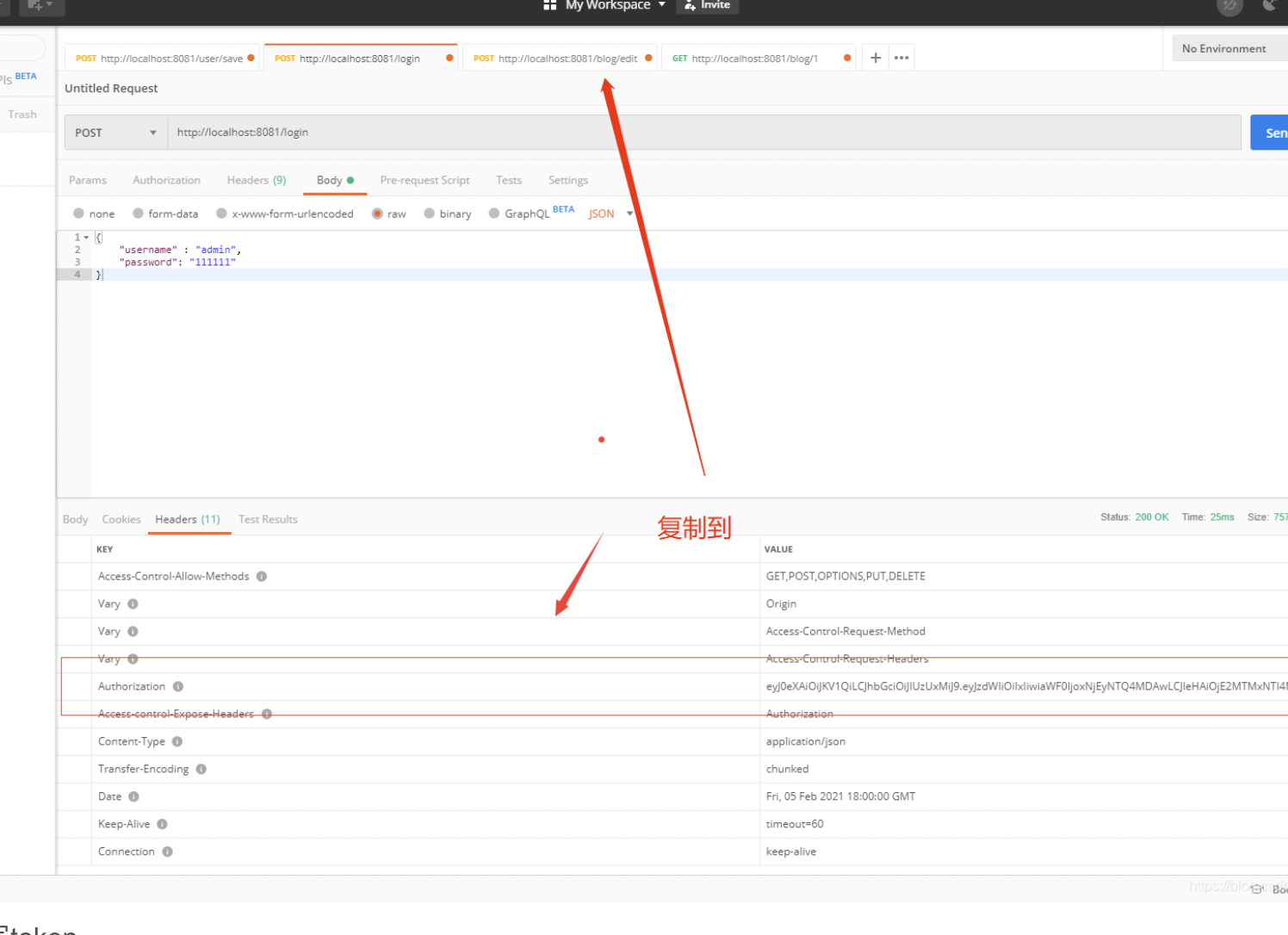Choose the x-www-form-urlencoded radio option
1288x935 pixels.
click(x=222, y=214)
